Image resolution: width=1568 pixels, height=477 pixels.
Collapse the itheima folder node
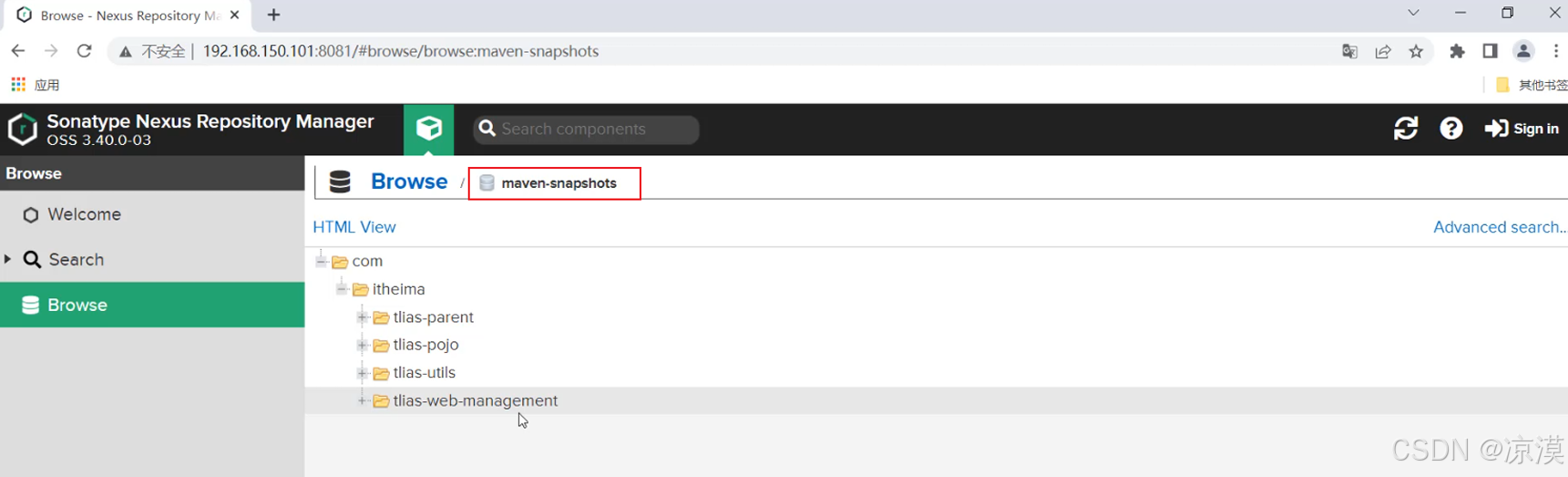(341, 289)
